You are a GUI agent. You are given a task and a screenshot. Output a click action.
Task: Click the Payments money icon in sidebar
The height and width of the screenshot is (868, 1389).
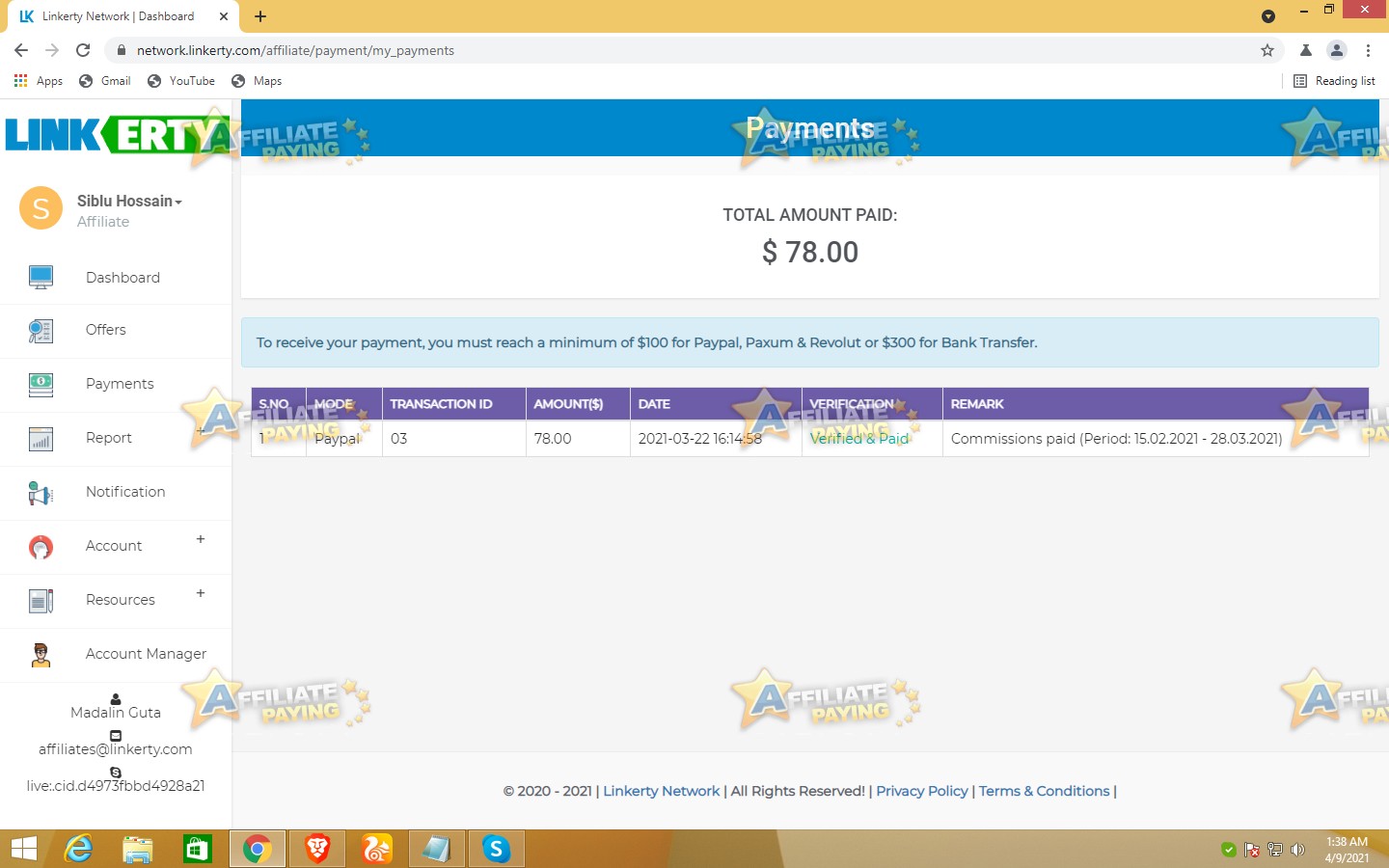[41, 385]
